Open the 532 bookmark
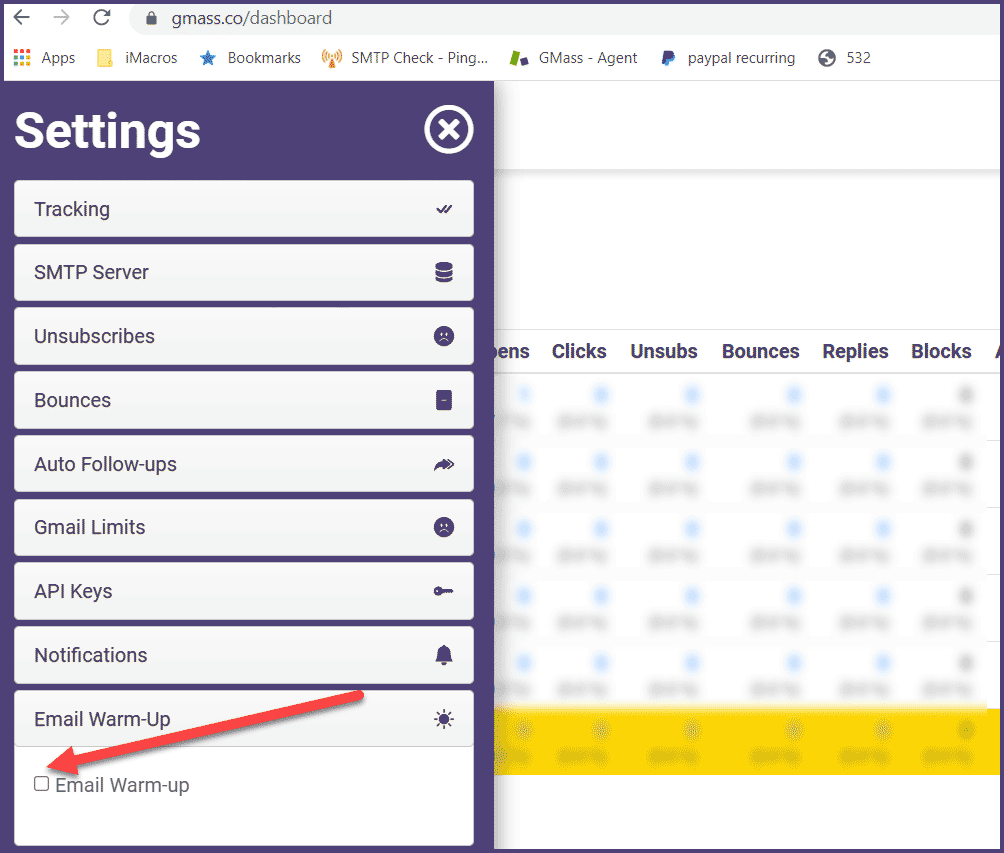Screen dimensions: 1004x853 tap(844, 58)
